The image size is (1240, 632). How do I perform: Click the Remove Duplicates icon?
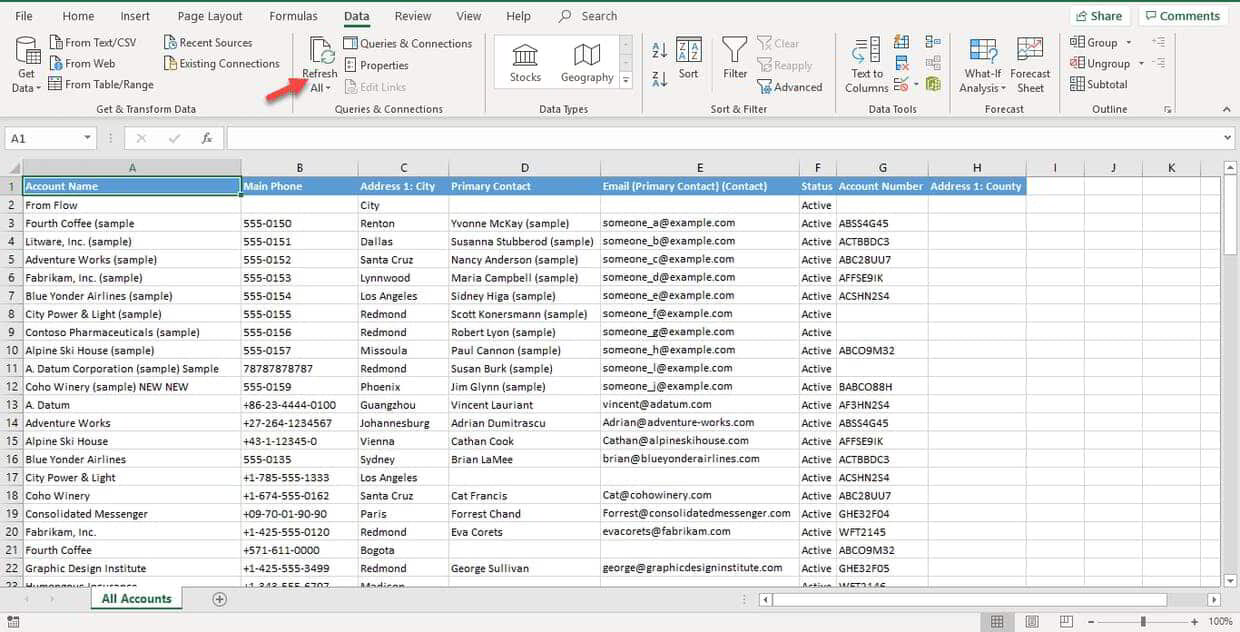(x=901, y=62)
